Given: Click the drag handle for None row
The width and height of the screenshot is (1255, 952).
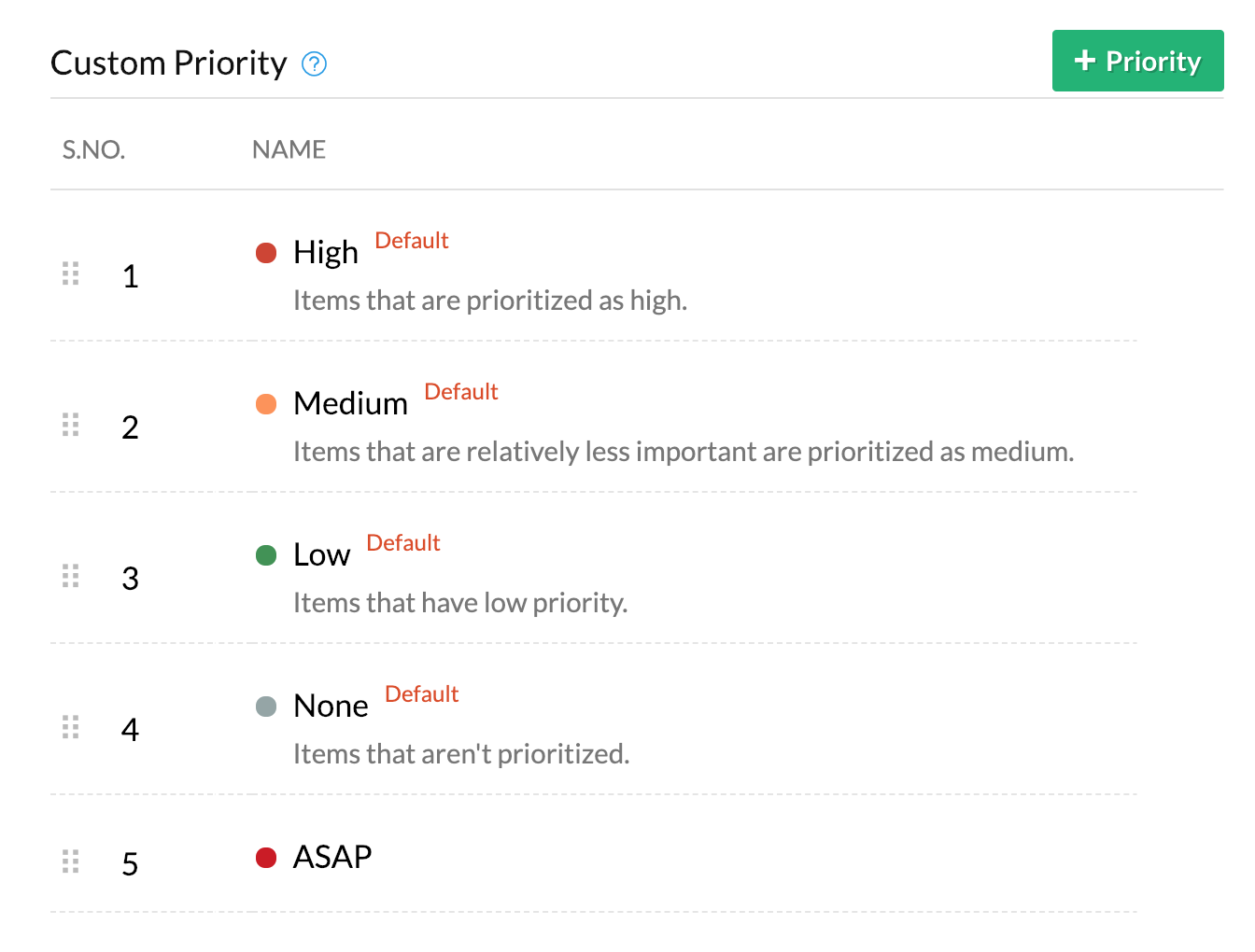Looking at the screenshot, I should 70,726.
